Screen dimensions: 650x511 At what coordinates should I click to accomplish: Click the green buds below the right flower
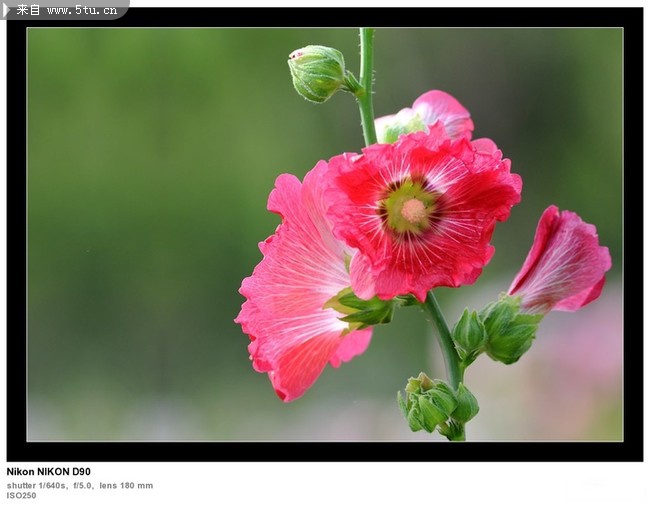[x=498, y=332]
